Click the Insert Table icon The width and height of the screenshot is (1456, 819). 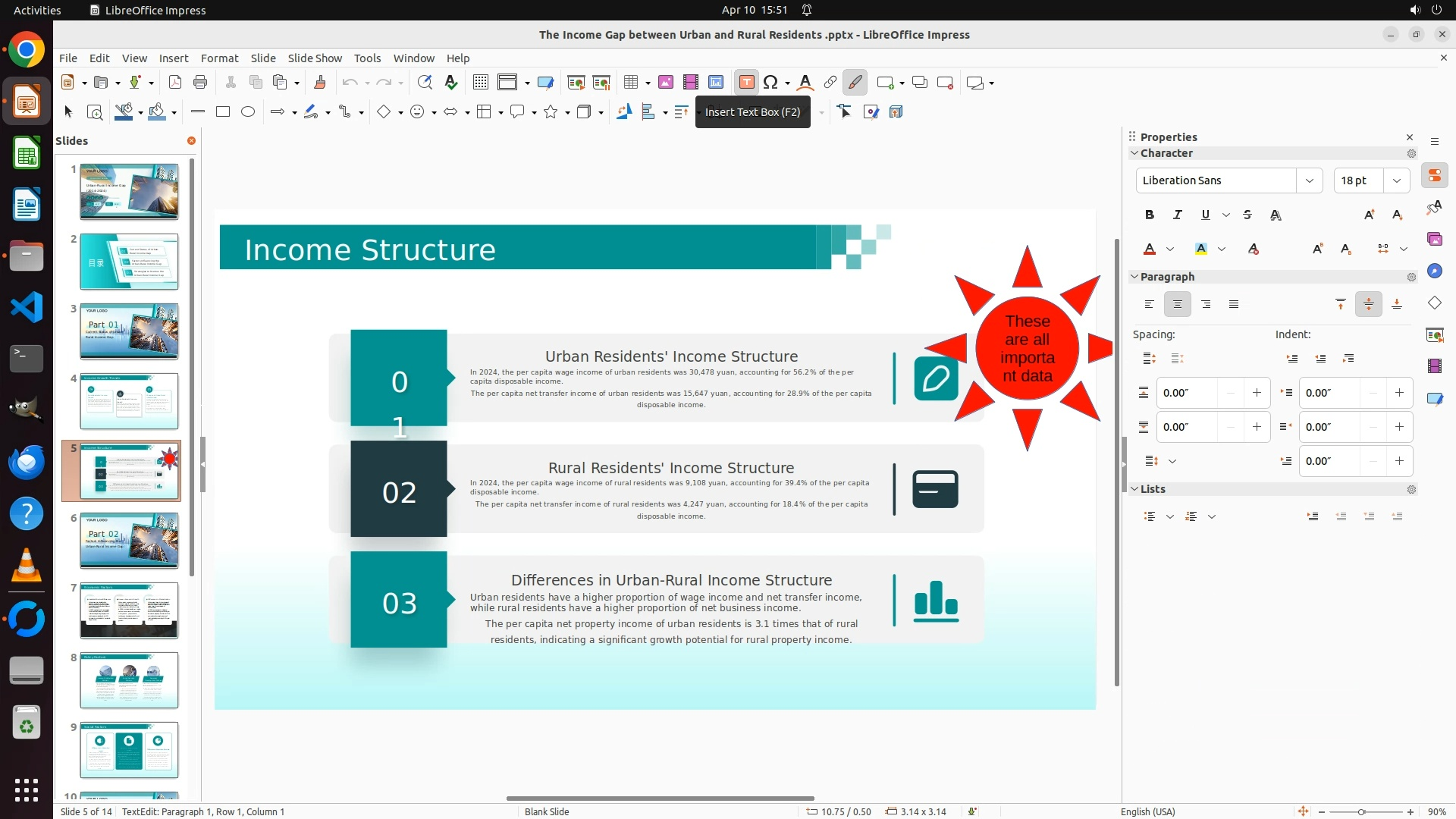630,83
